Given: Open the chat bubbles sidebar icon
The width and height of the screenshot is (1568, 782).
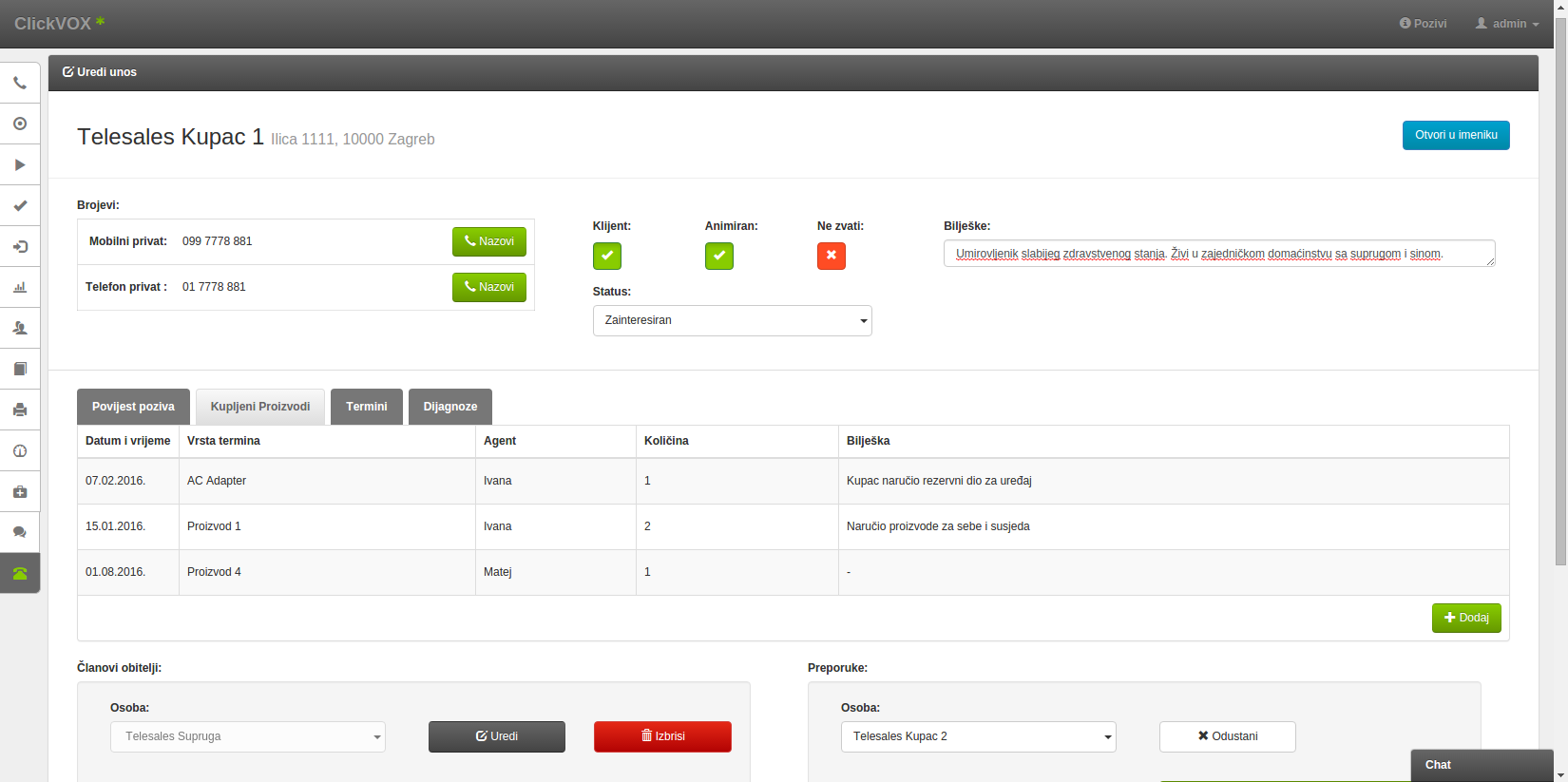Looking at the screenshot, I should point(20,533).
